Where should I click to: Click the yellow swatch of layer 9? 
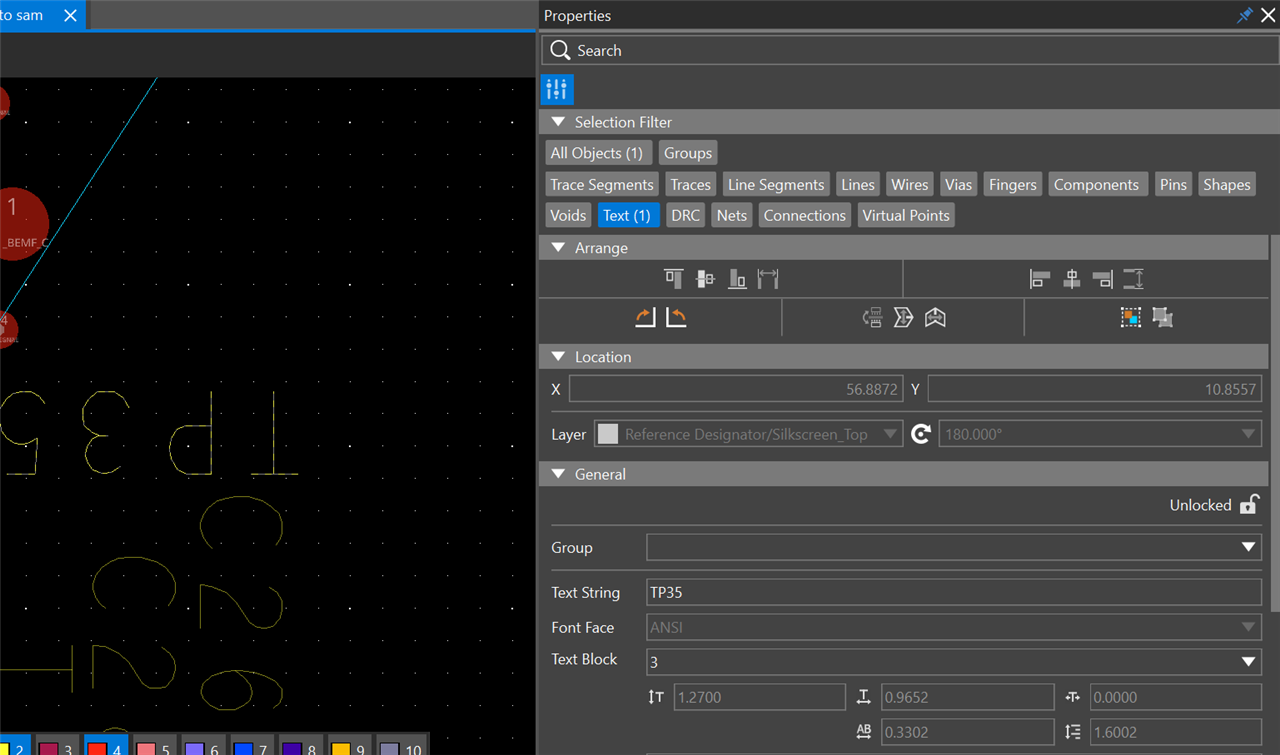tap(341, 748)
